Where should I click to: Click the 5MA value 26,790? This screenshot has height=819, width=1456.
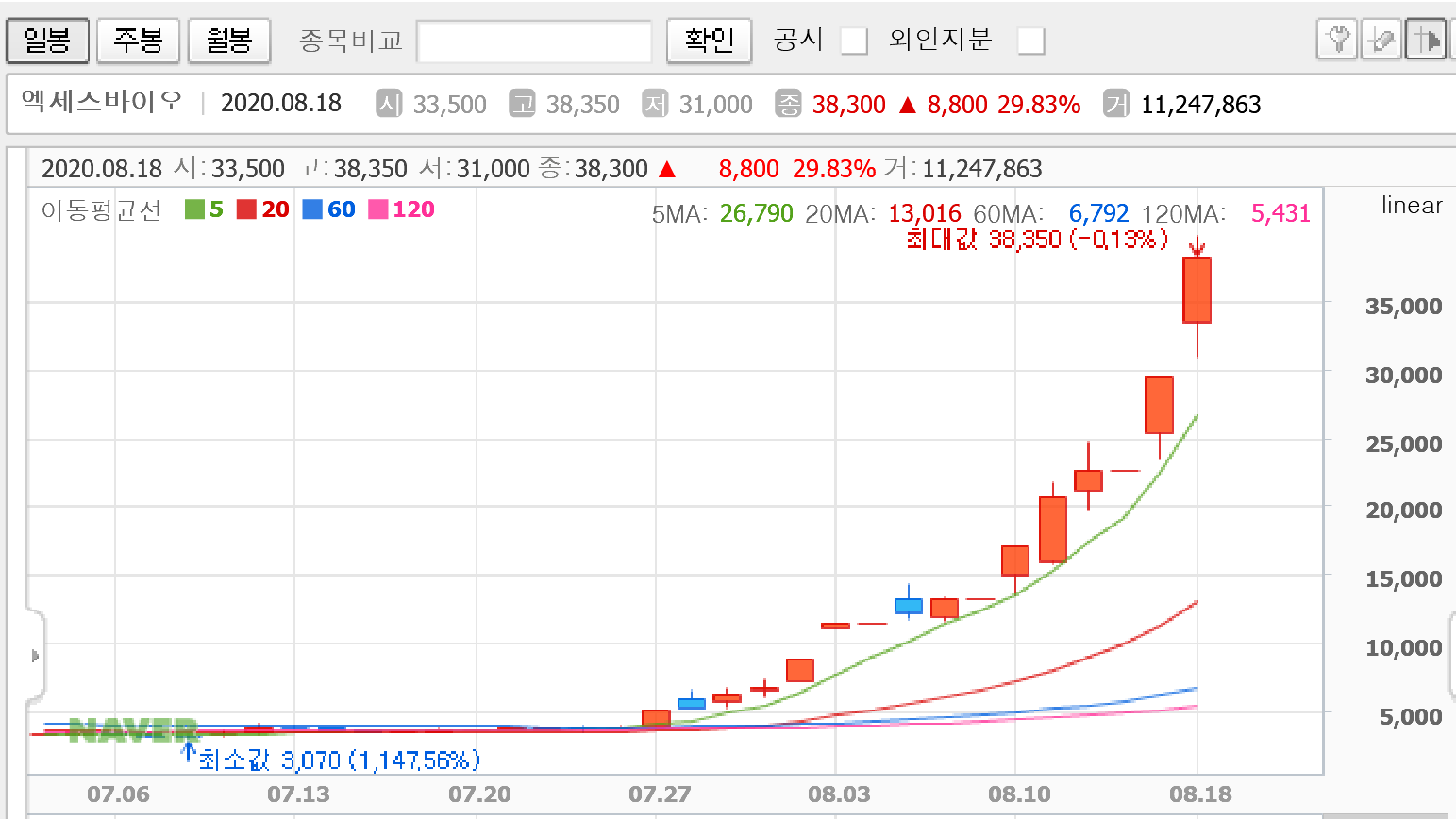click(757, 214)
